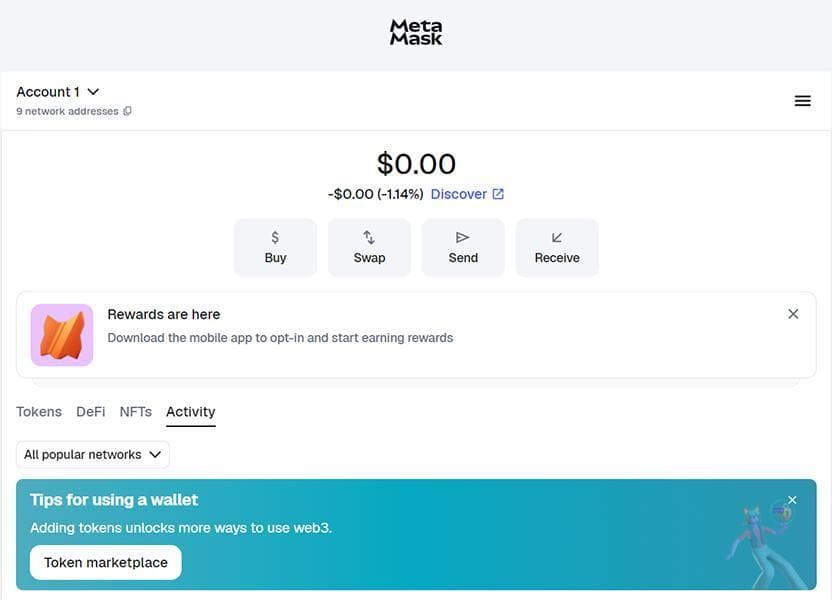
Task: Click the Buy dollar icon
Action: click(275, 237)
